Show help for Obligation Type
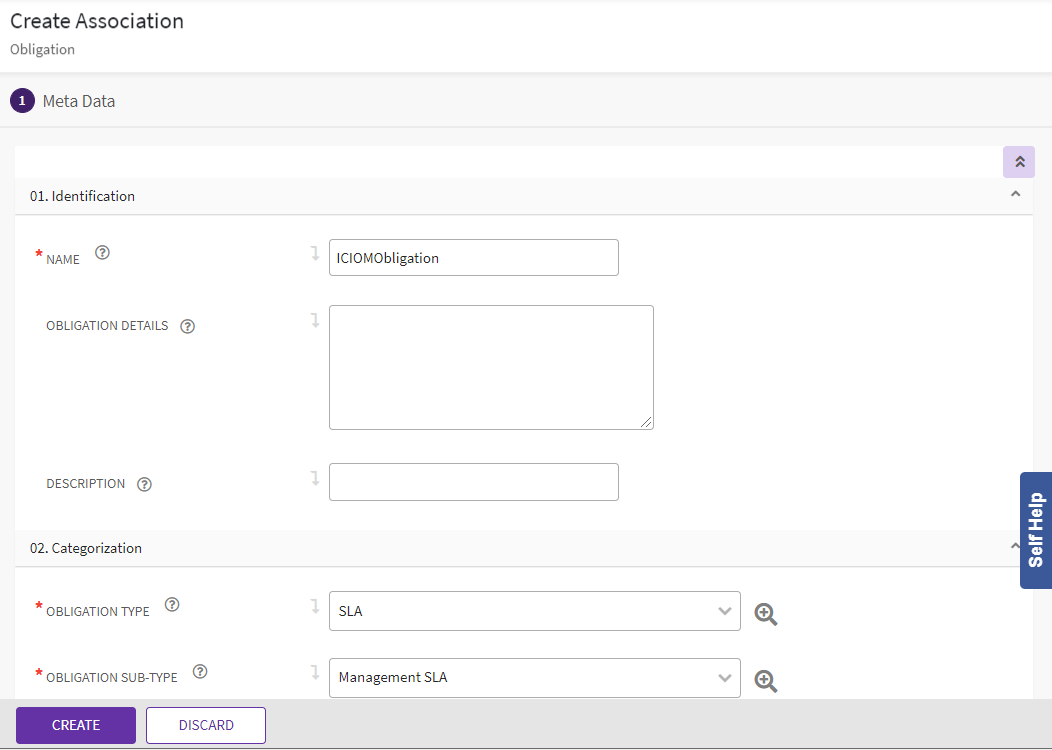The width and height of the screenshot is (1052, 750). (172, 605)
